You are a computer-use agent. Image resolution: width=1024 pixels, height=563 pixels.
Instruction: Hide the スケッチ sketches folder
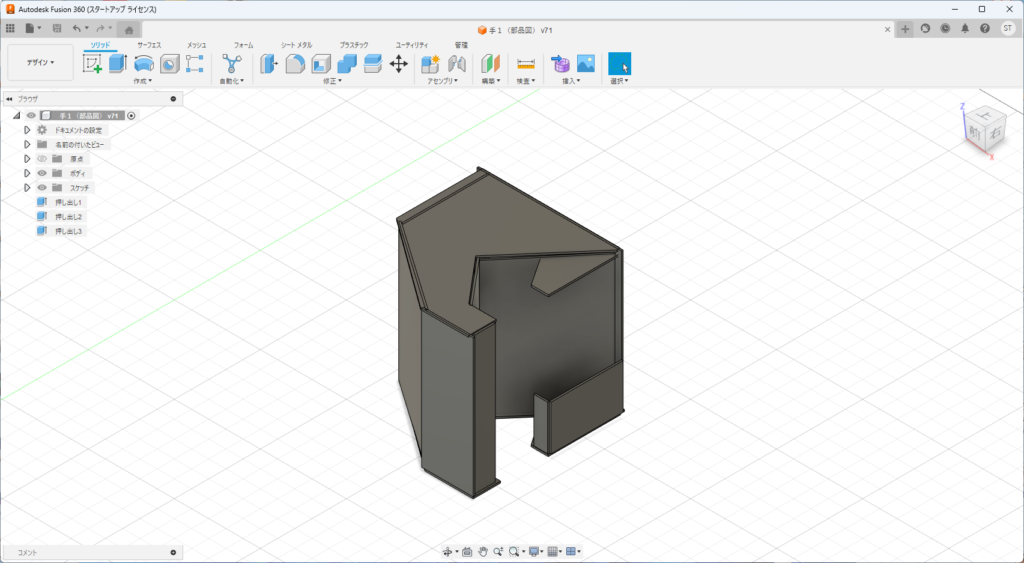(x=42, y=187)
